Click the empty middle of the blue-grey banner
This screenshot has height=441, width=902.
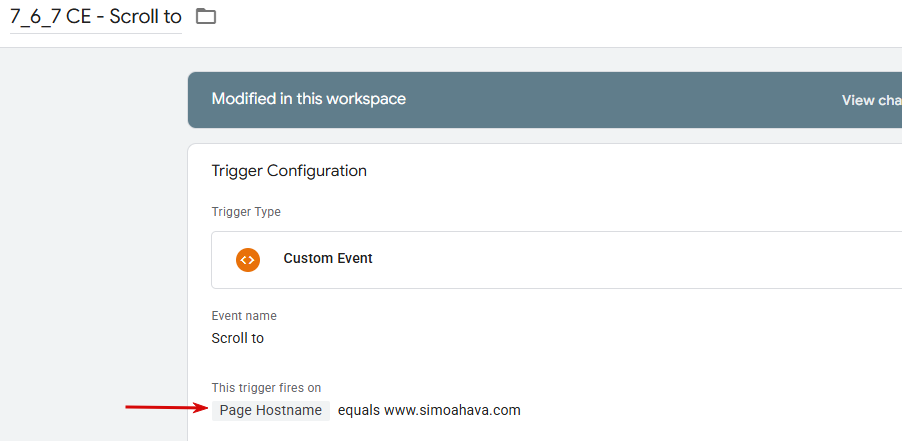[x=620, y=100]
